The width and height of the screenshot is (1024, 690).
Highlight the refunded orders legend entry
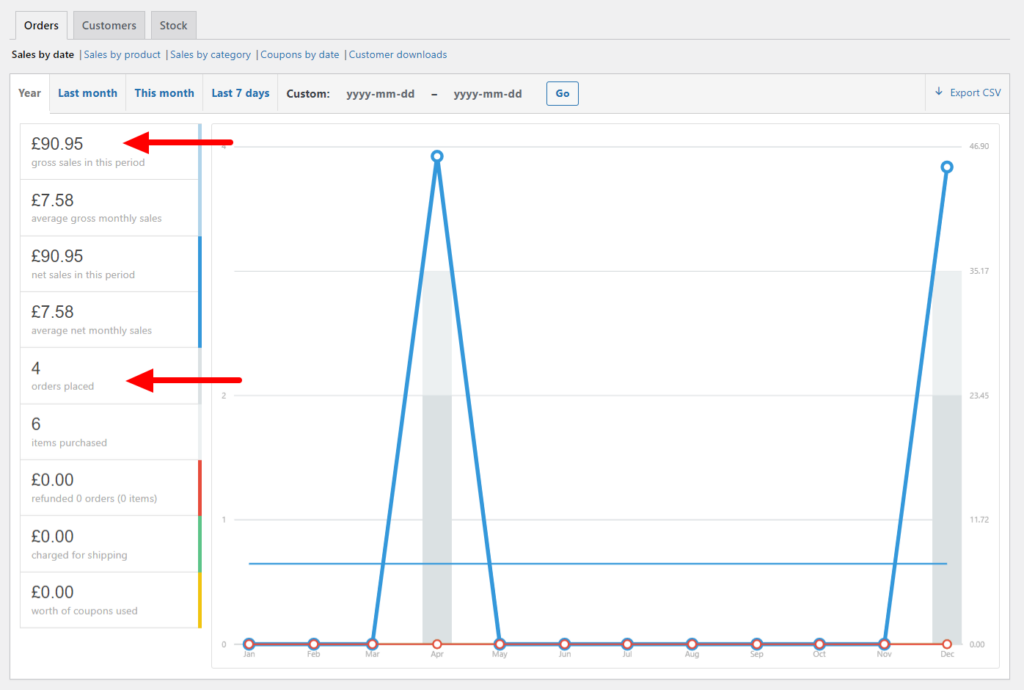pyautogui.click(x=110, y=487)
